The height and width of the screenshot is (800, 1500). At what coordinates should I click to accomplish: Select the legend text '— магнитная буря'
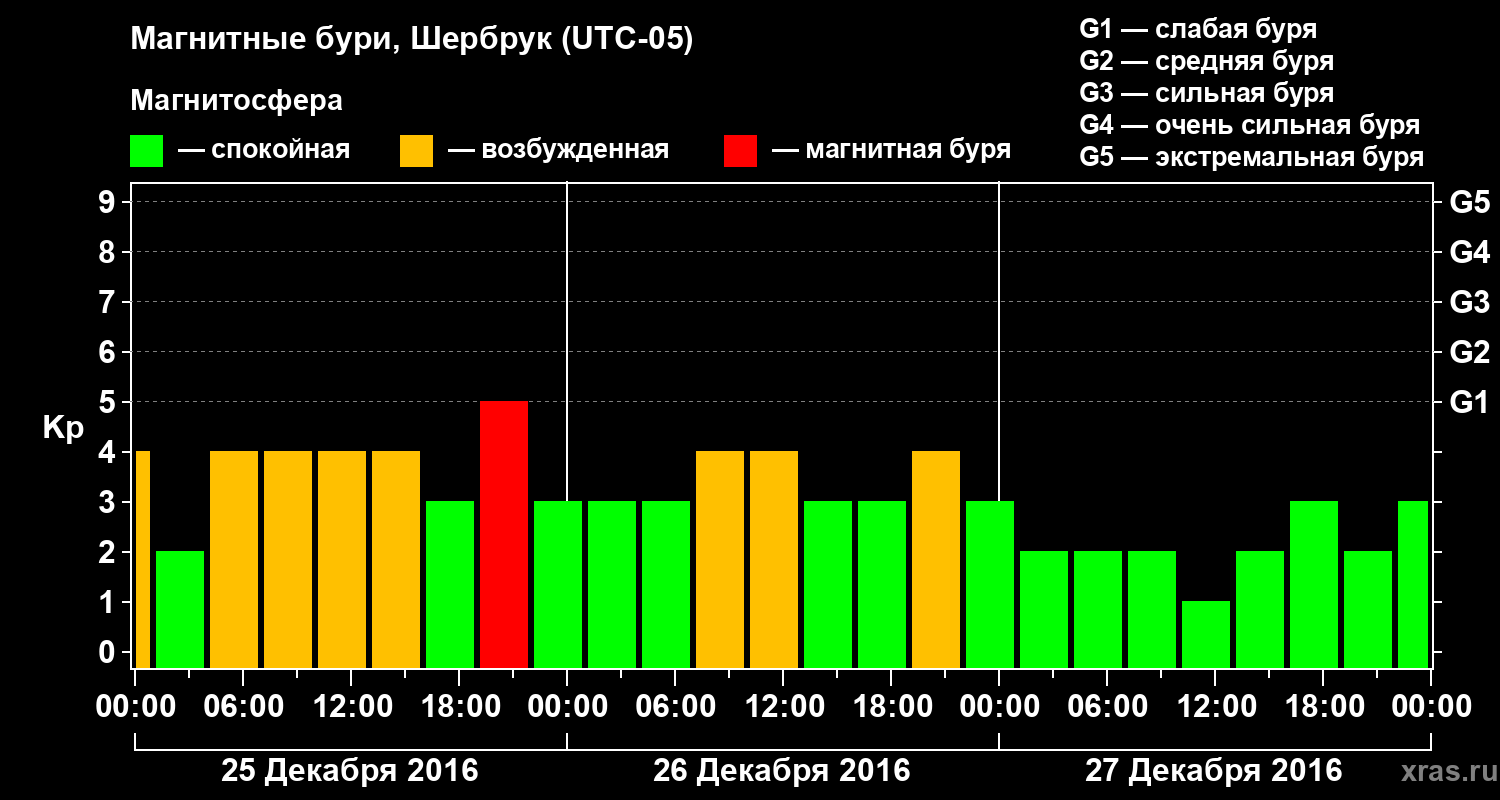click(891, 150)
